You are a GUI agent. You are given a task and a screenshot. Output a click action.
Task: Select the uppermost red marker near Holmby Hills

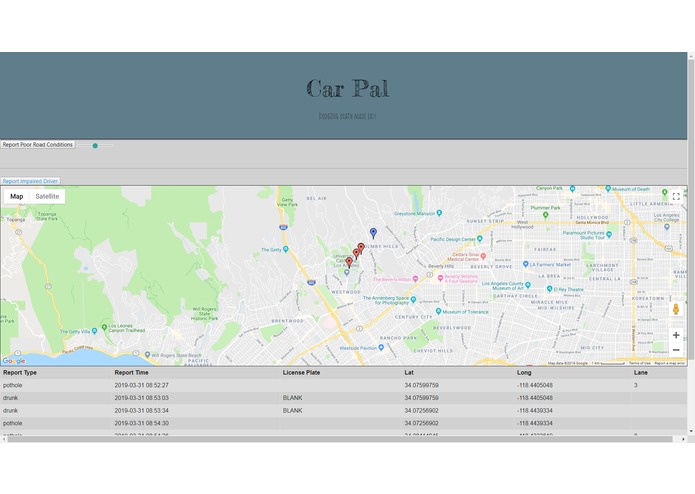[x=361, y=248]
